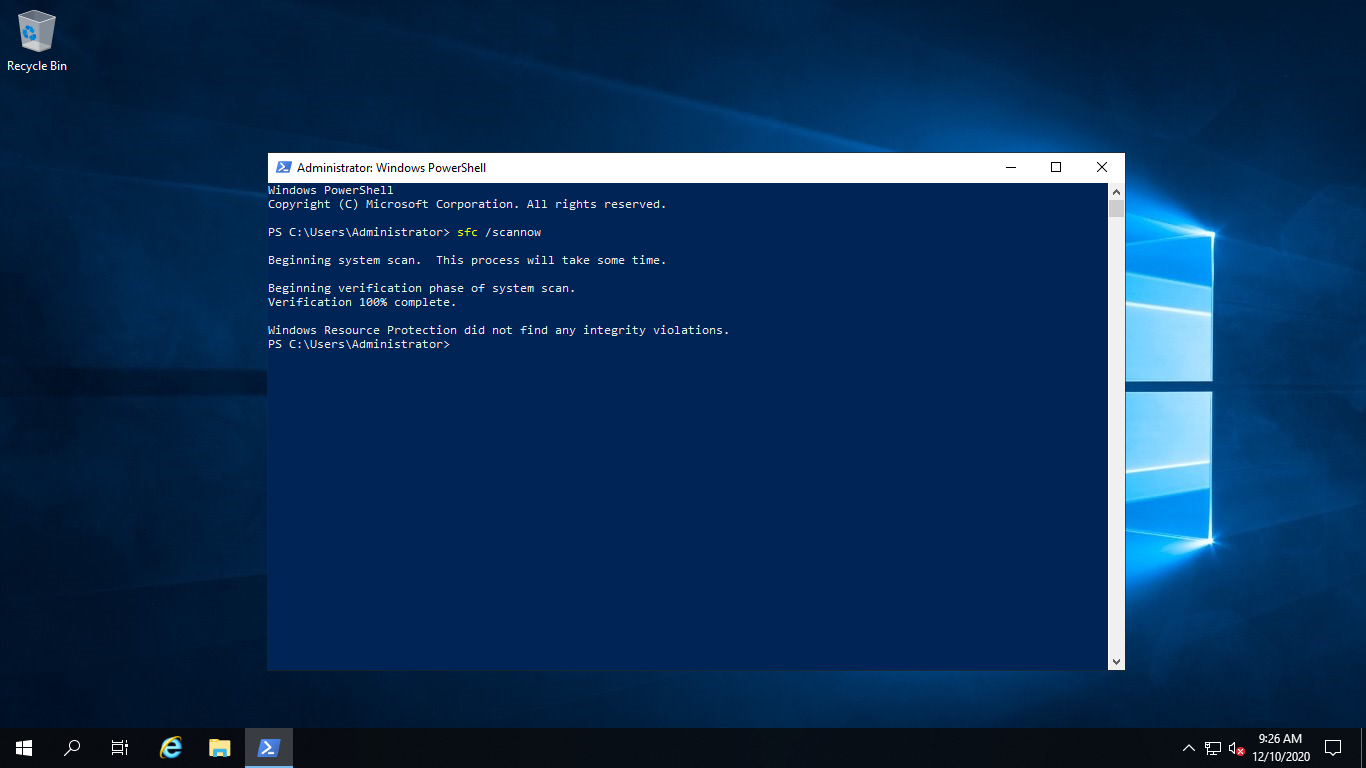The height and width of the screenshot is (768, 1366).
Task: Select the PowerShell taskbar button
Action: [268, 747]
